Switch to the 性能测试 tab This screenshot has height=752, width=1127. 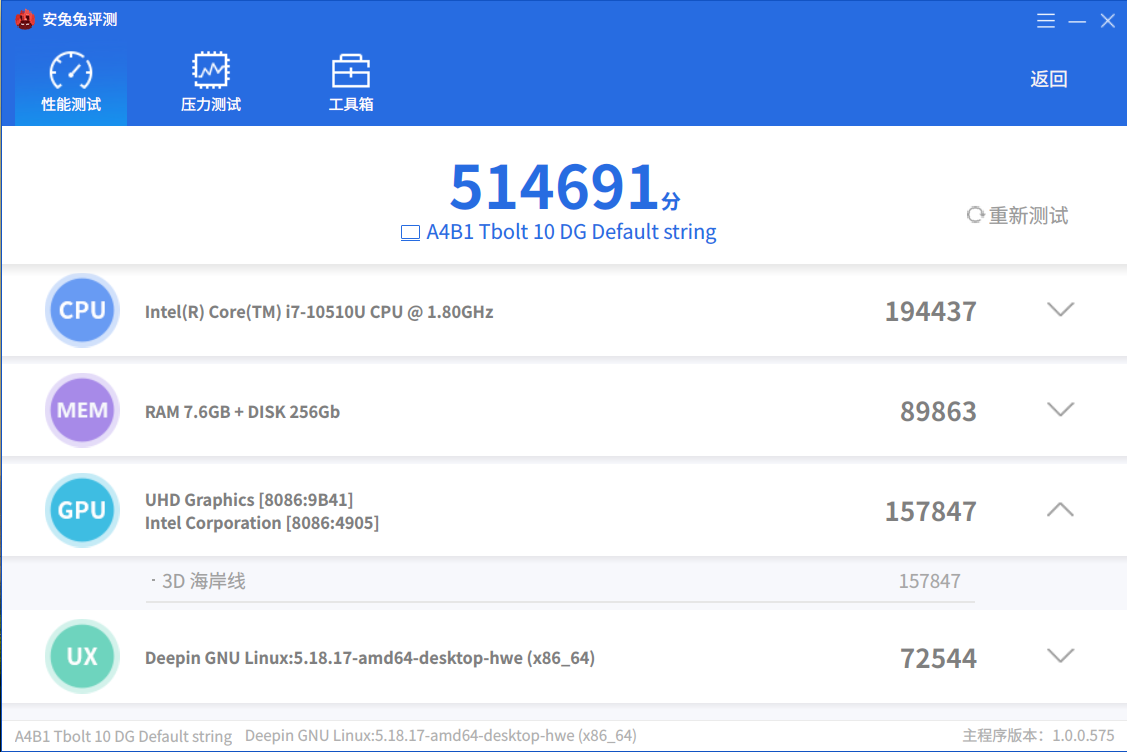click(x=69, y=103)
